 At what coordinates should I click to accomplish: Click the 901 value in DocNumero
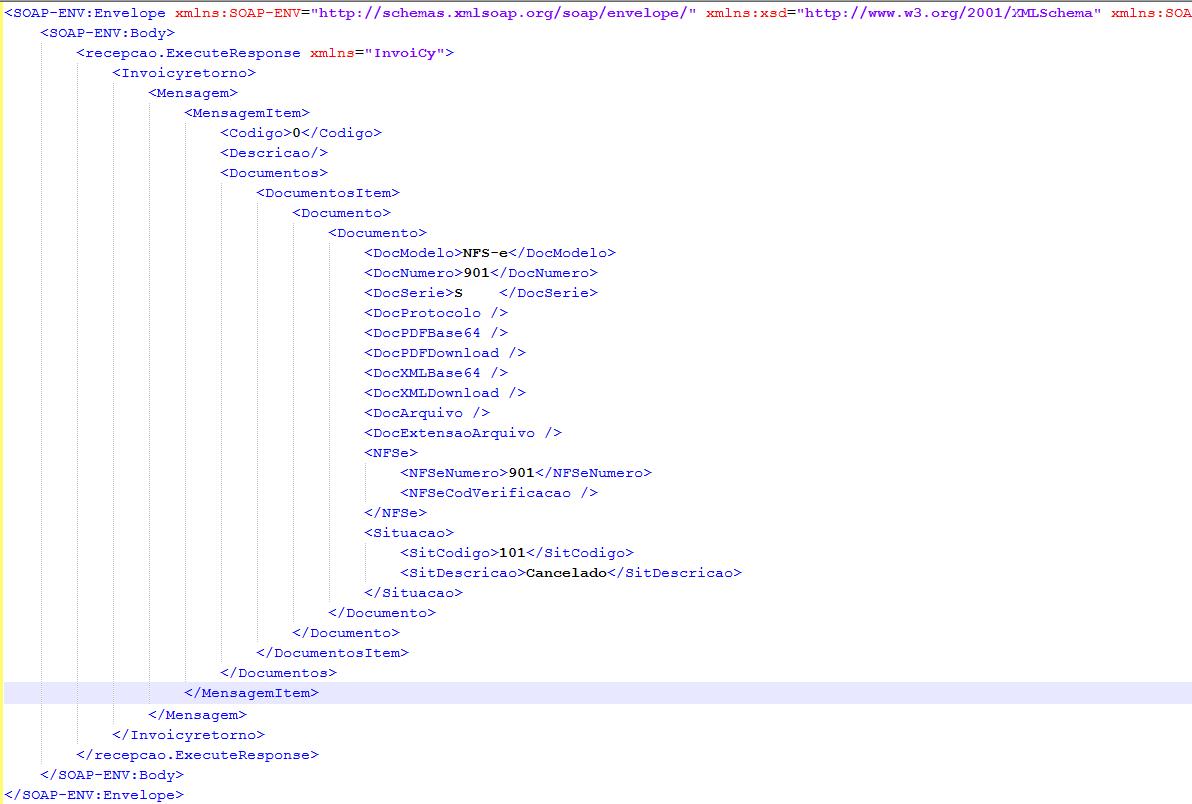[476, 273]
